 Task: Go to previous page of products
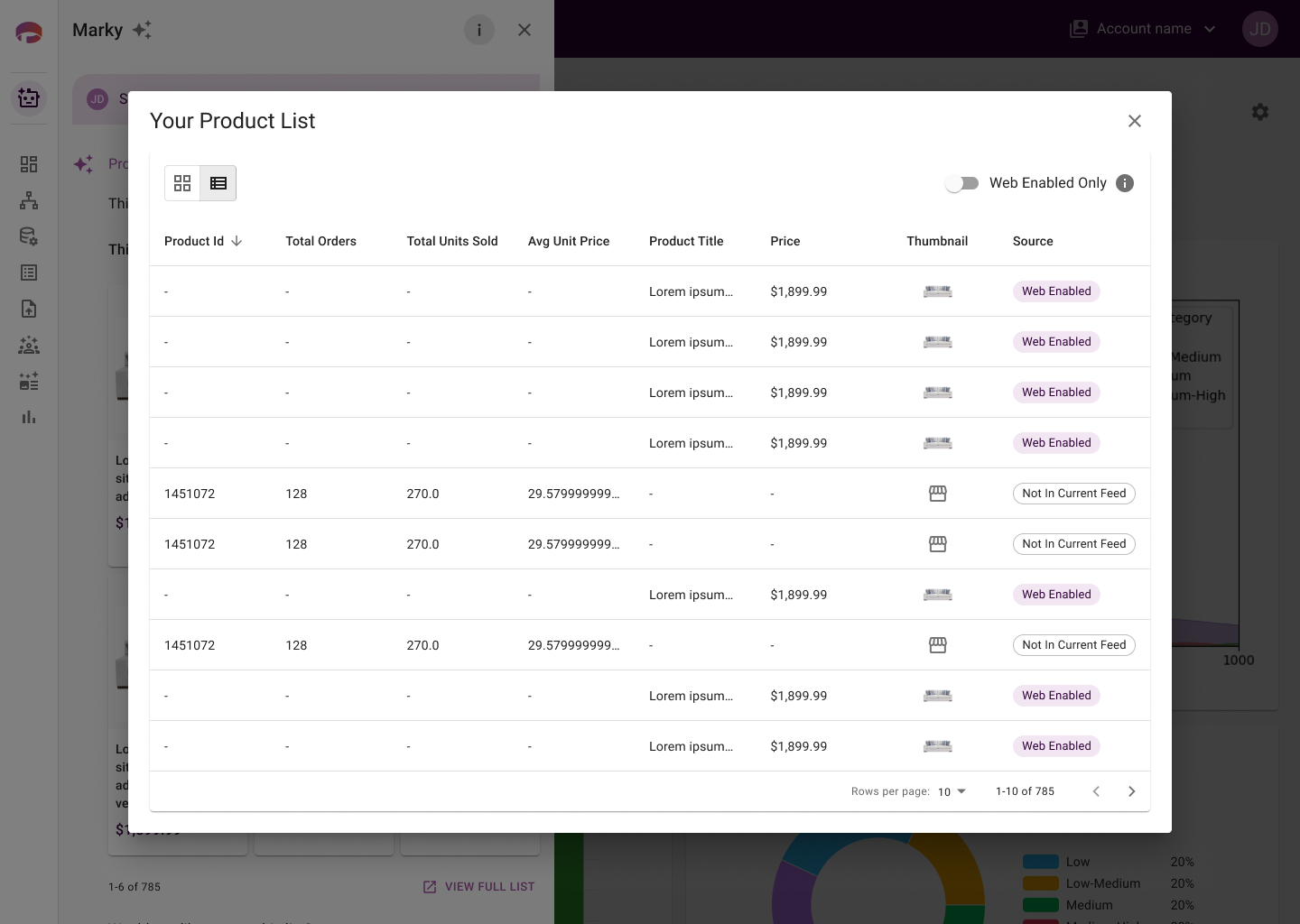tap(1096, 791)
